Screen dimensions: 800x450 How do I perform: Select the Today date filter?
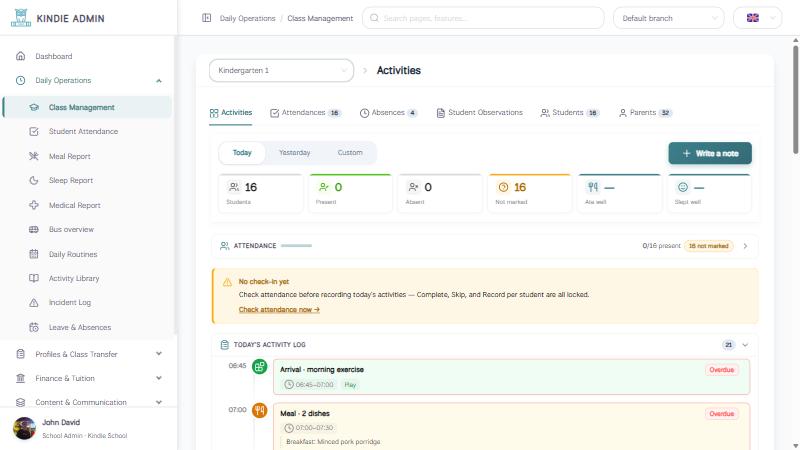click(242, 153)
